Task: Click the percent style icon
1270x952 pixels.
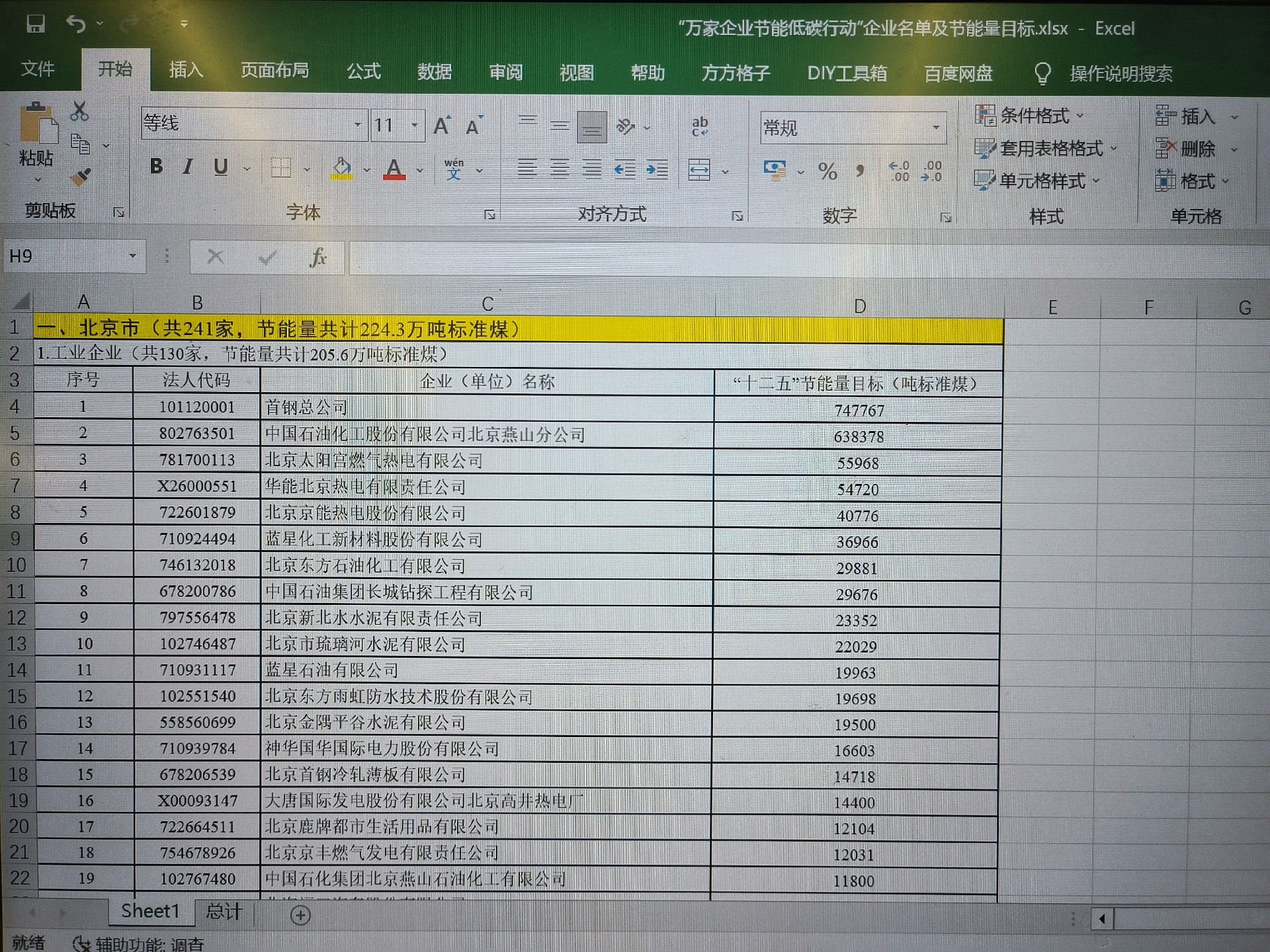Action: click(x=827, y=171)
